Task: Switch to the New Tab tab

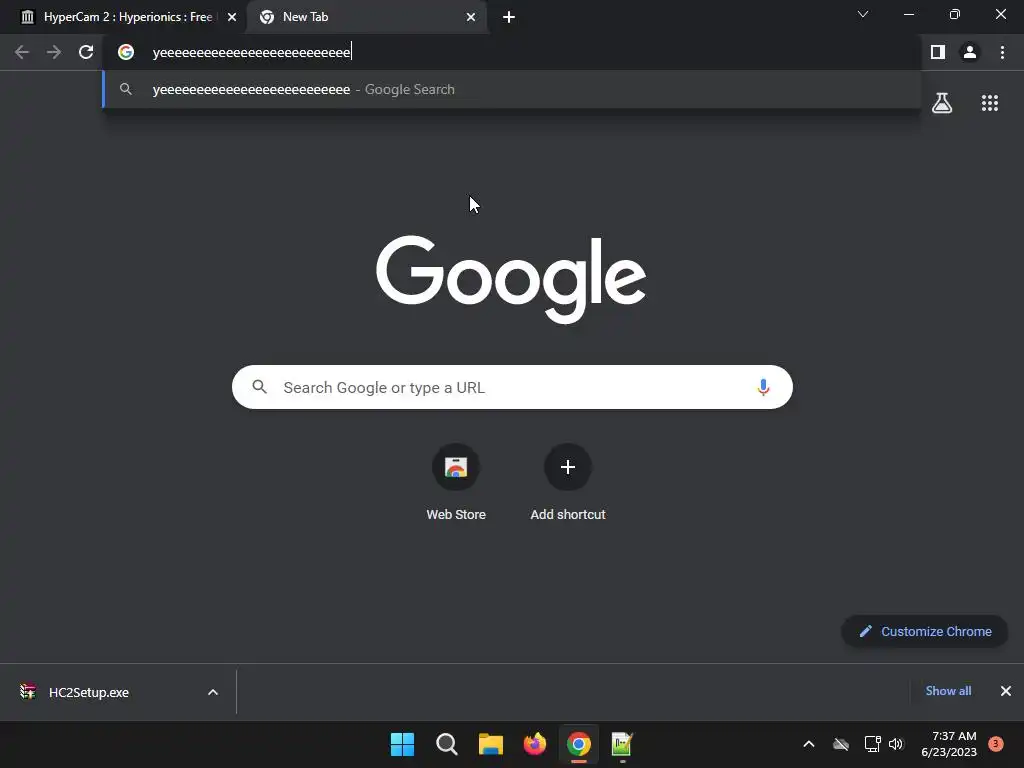Action: coord(366,17)
